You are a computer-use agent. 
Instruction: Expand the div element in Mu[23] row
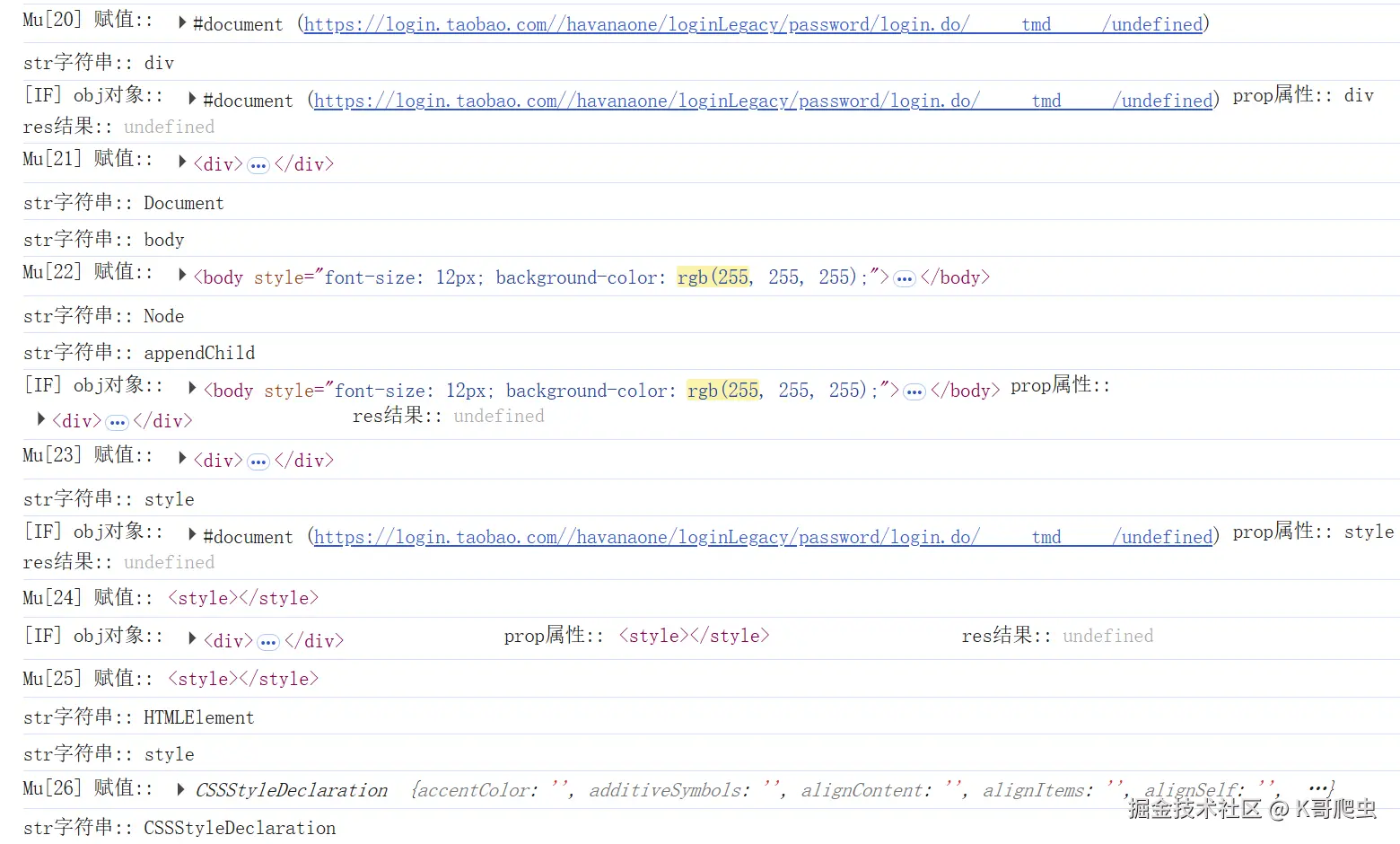(182, 458)
